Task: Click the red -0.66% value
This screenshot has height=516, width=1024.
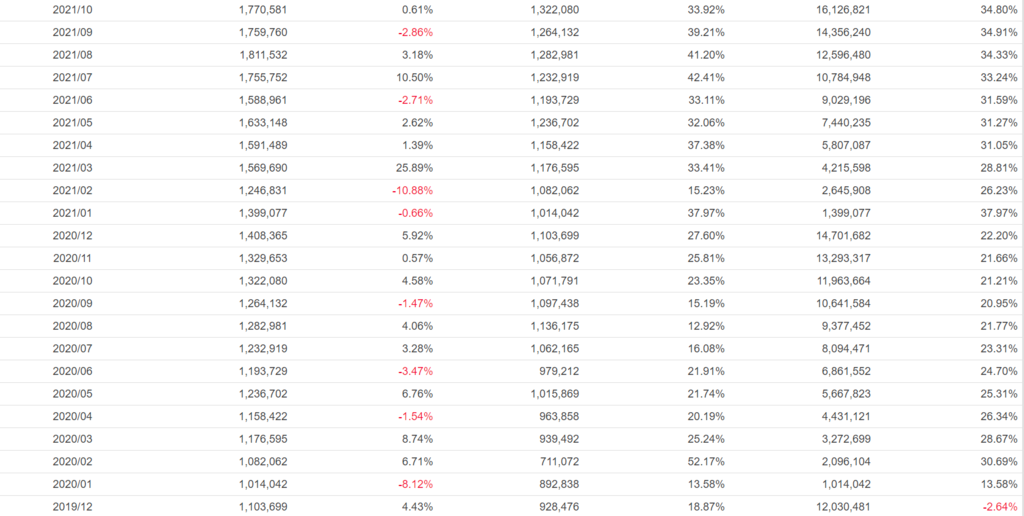Action: coord(413,213)
